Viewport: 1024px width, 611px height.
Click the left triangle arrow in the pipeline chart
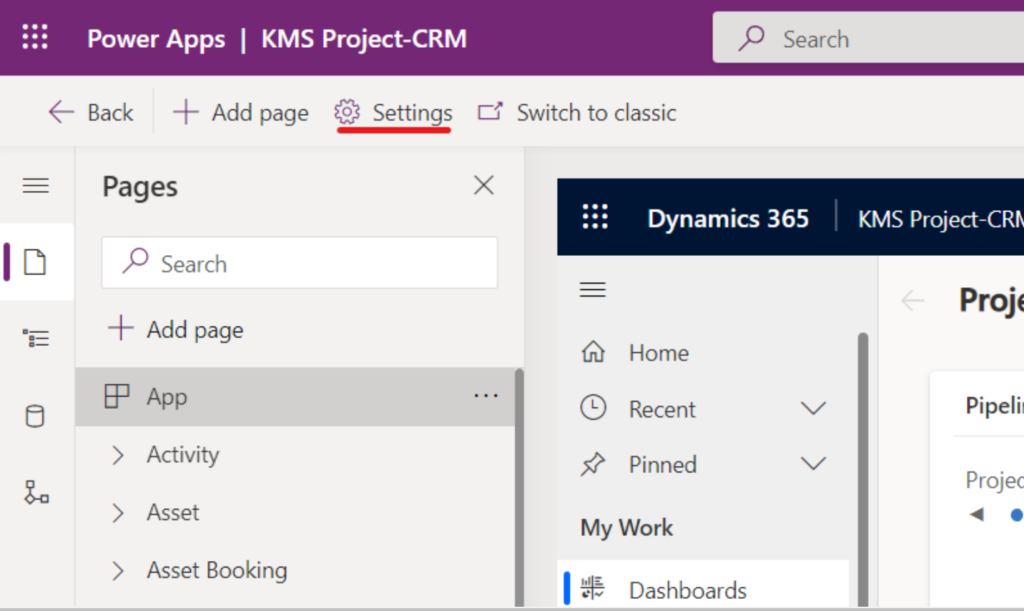click(x=977, y=514)
